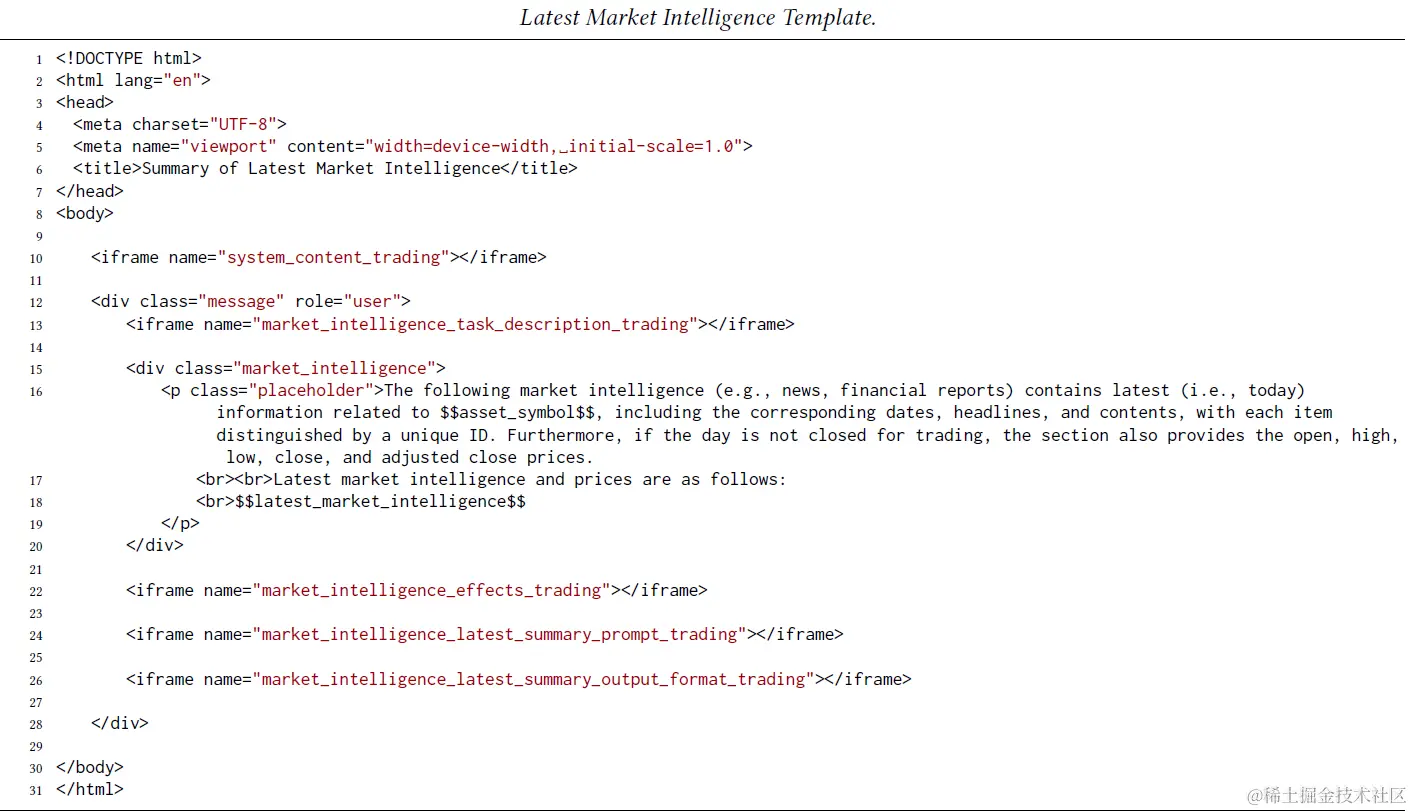Click the meta charset "UTF-8" line
This screenshot has height=812, width=1413.
point(180,124)
